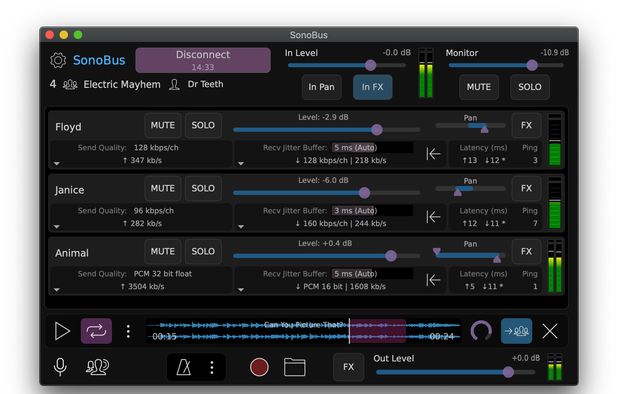Open FX for Janice

tap(526, 188)
